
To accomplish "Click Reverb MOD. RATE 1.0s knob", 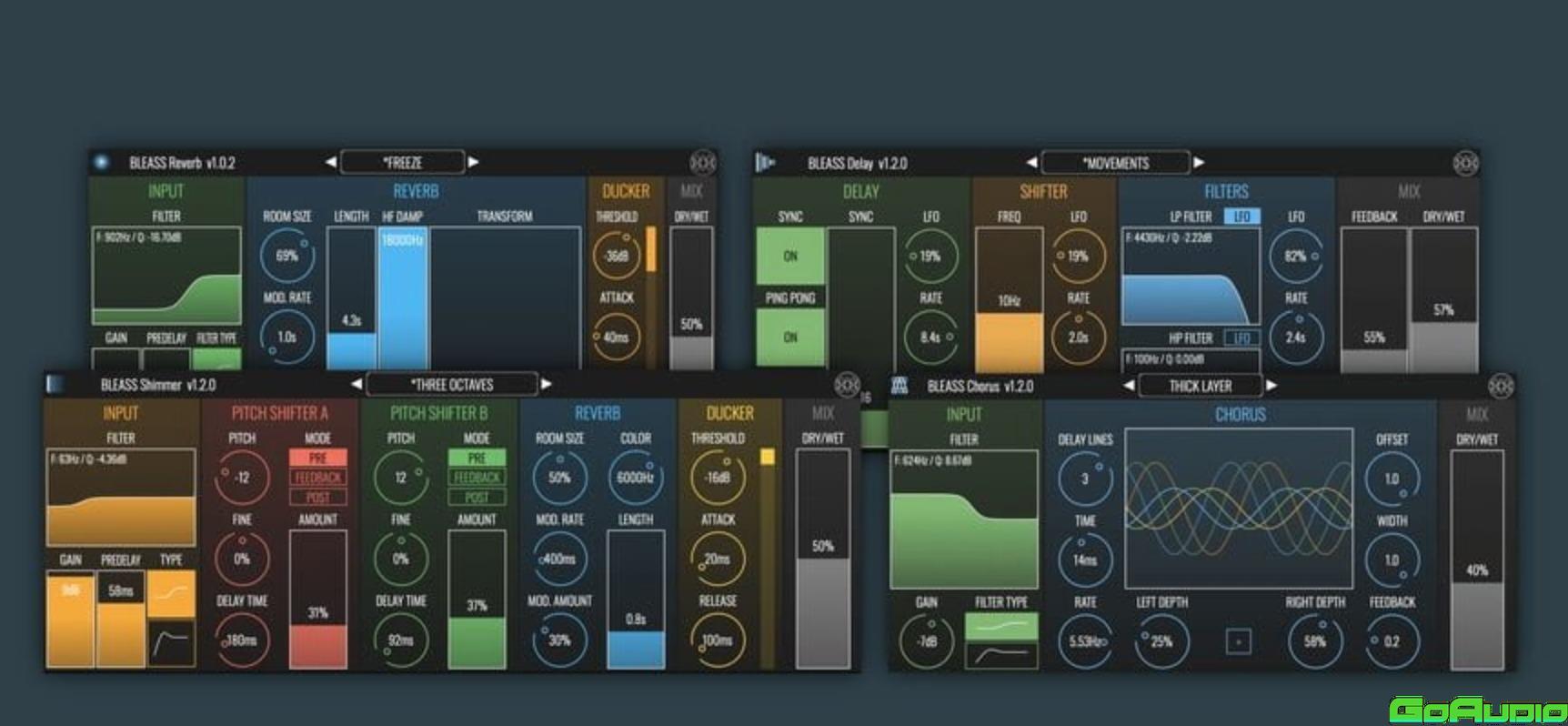I will [286, 337].
